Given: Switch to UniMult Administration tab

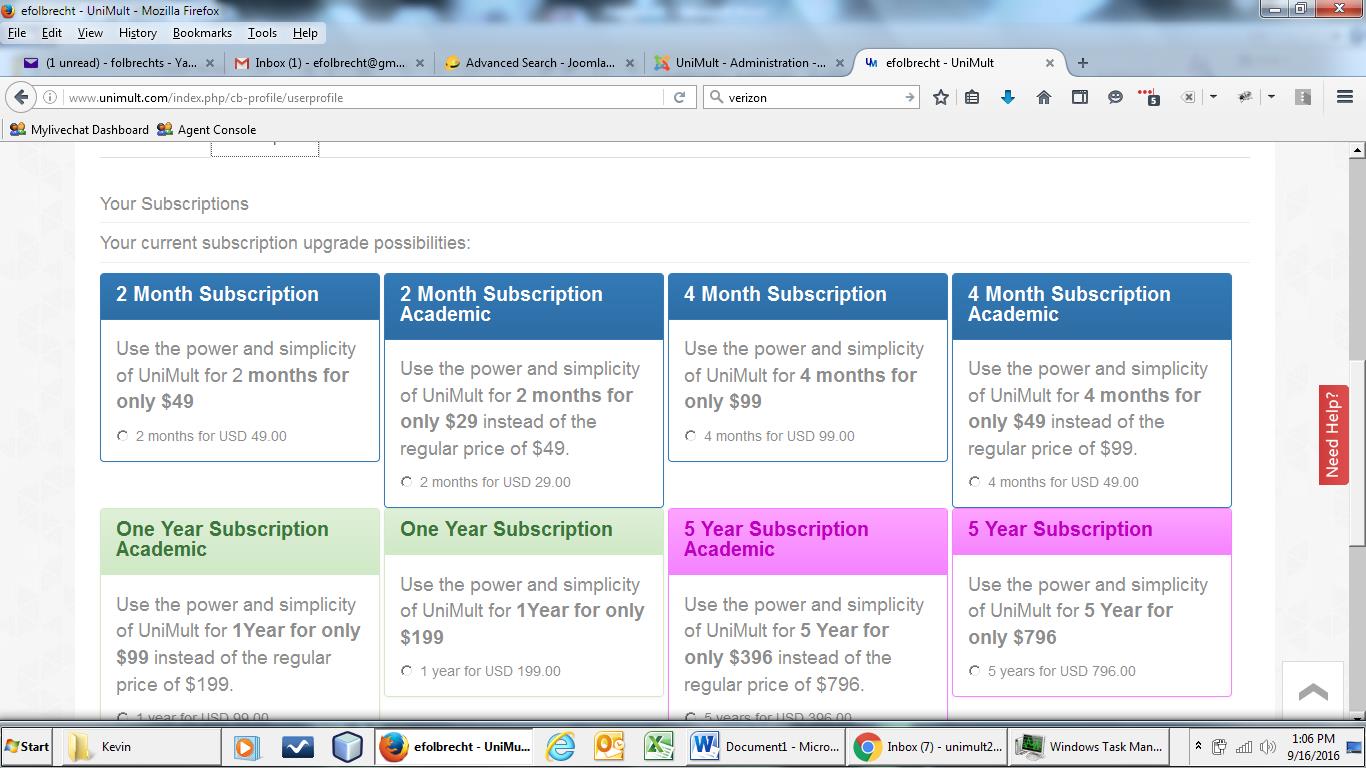Looking at the screenshot, I should [748, 62].
